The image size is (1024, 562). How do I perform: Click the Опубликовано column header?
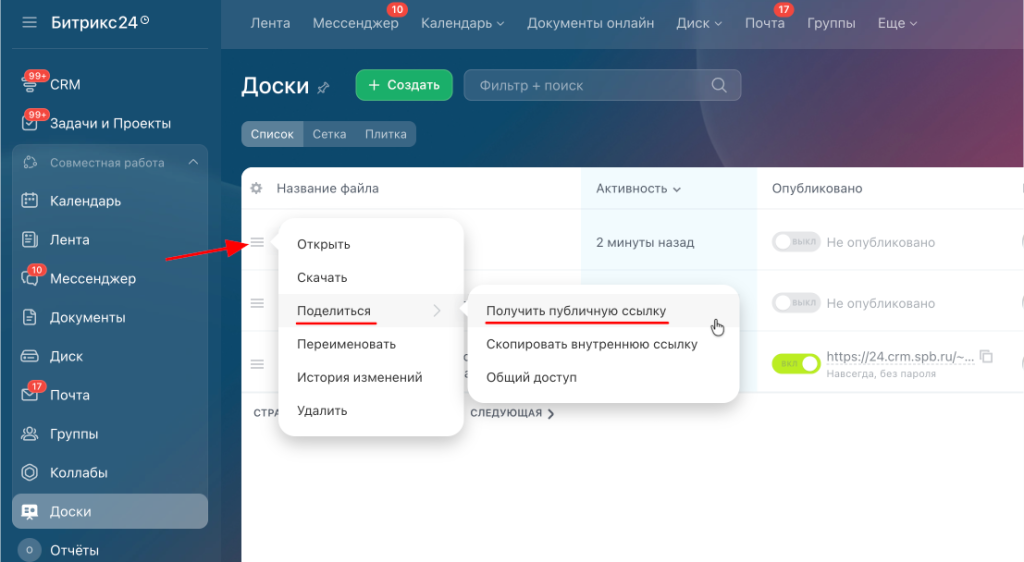click(x=817, y=188)
